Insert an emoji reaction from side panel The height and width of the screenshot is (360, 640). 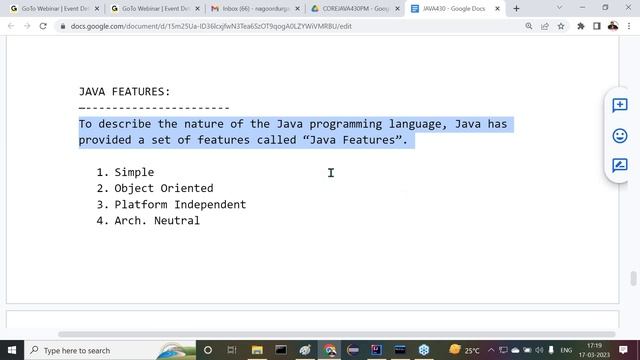pyautogui.click(x=620, y=136)
